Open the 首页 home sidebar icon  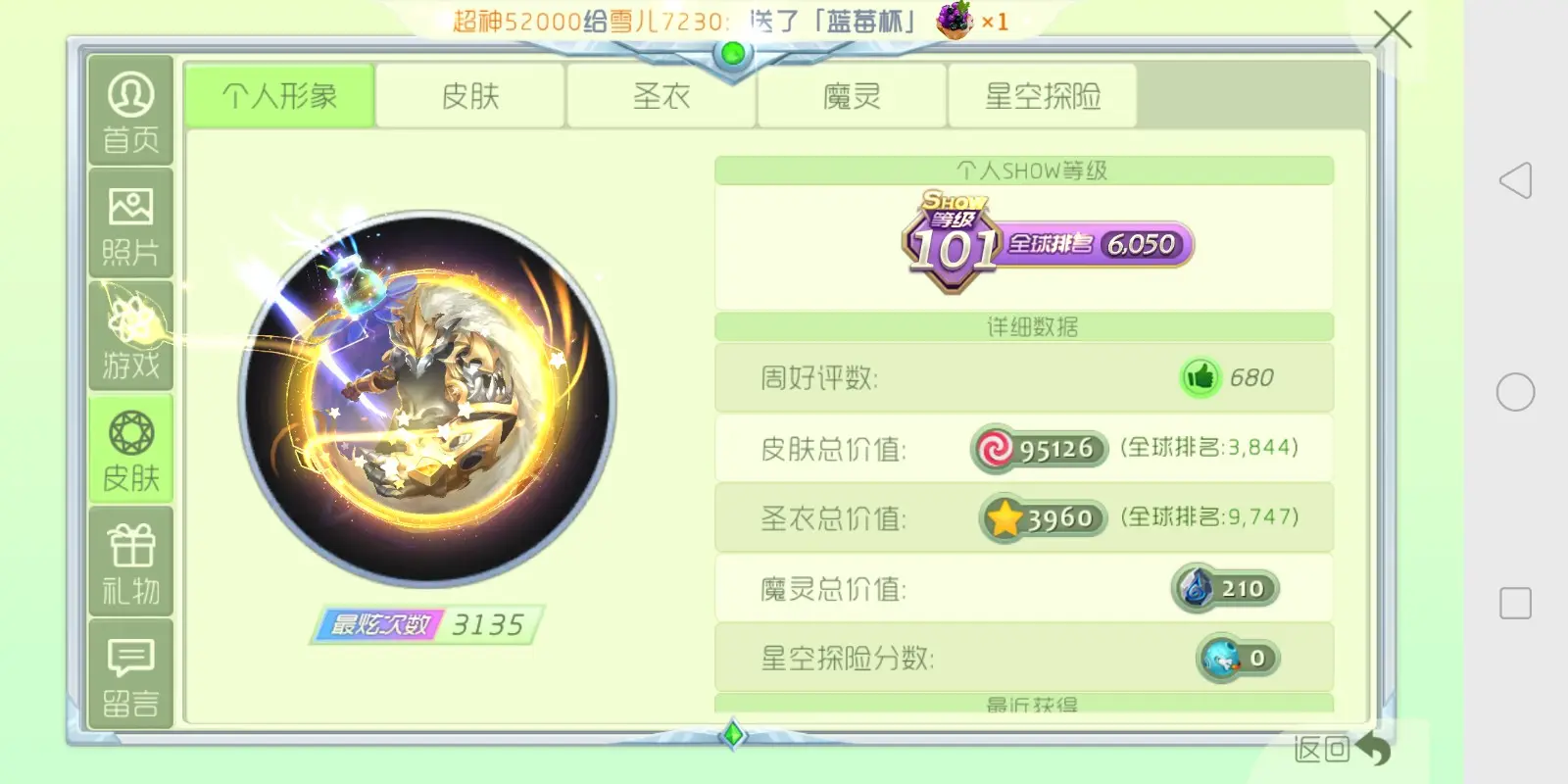tap(131, 111)
